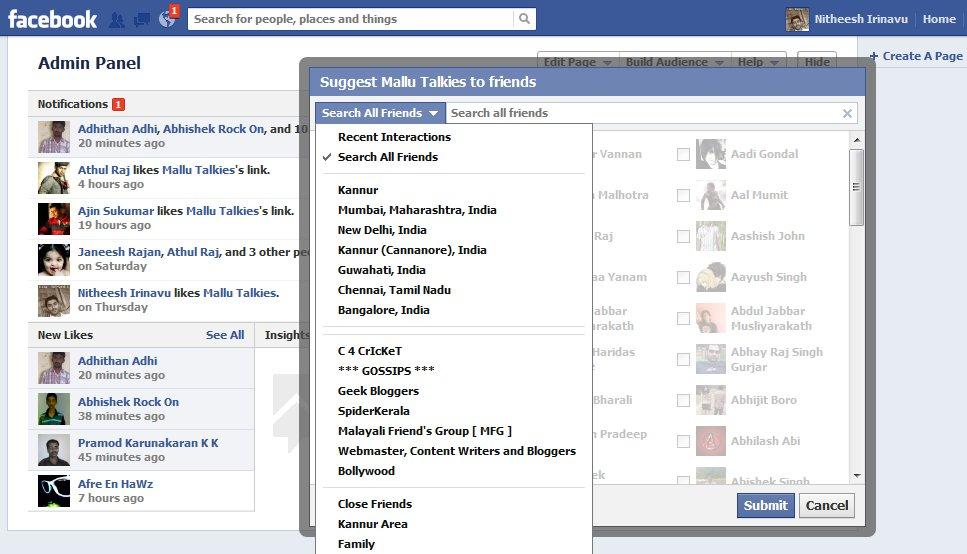Select the checked Search All Friends option
The image size is (967, 554).
(388, 157)
